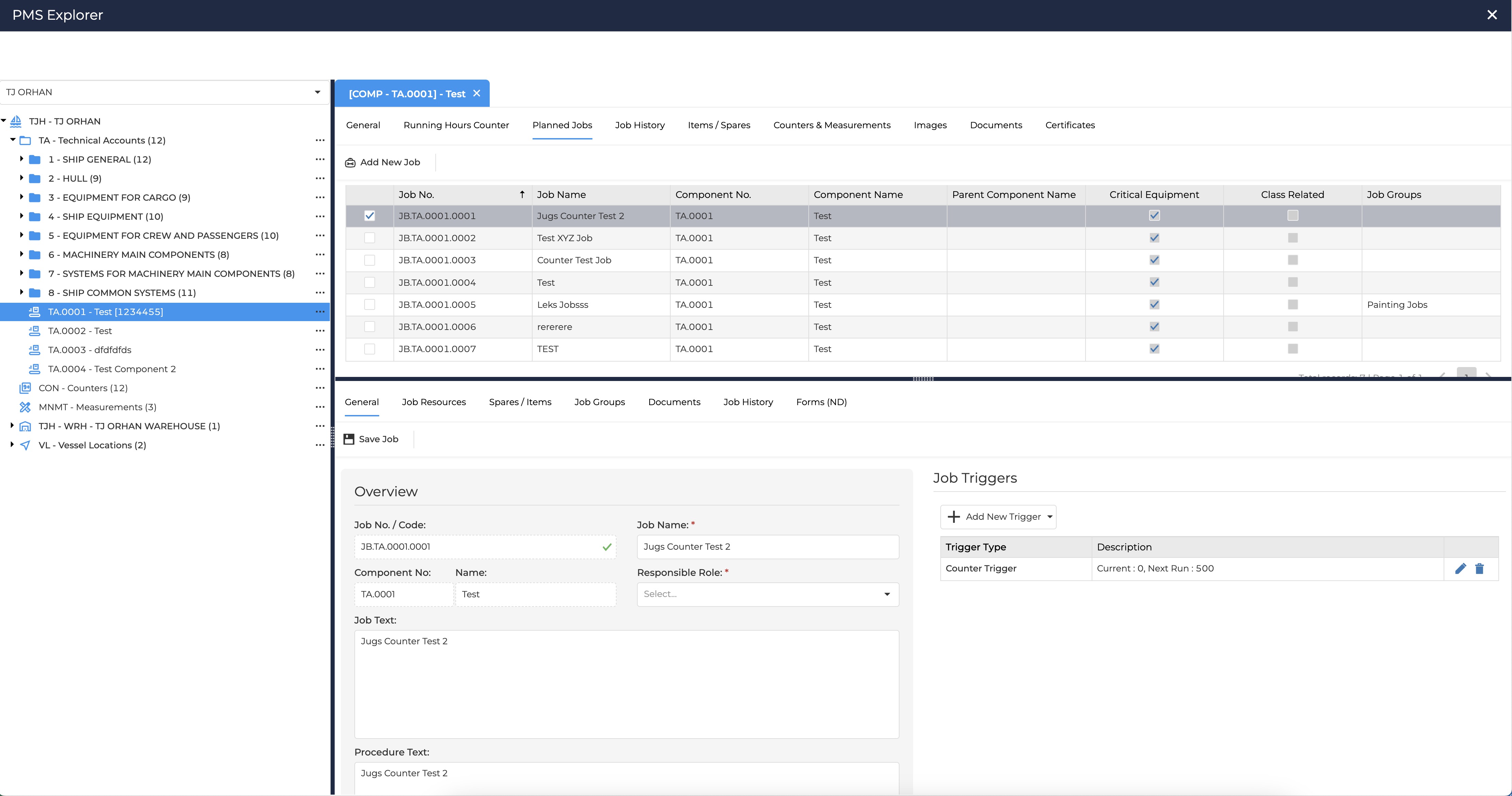Click the CON - Counters tree icon
This screenshot has height=796, width=1512.
[25, 388]
